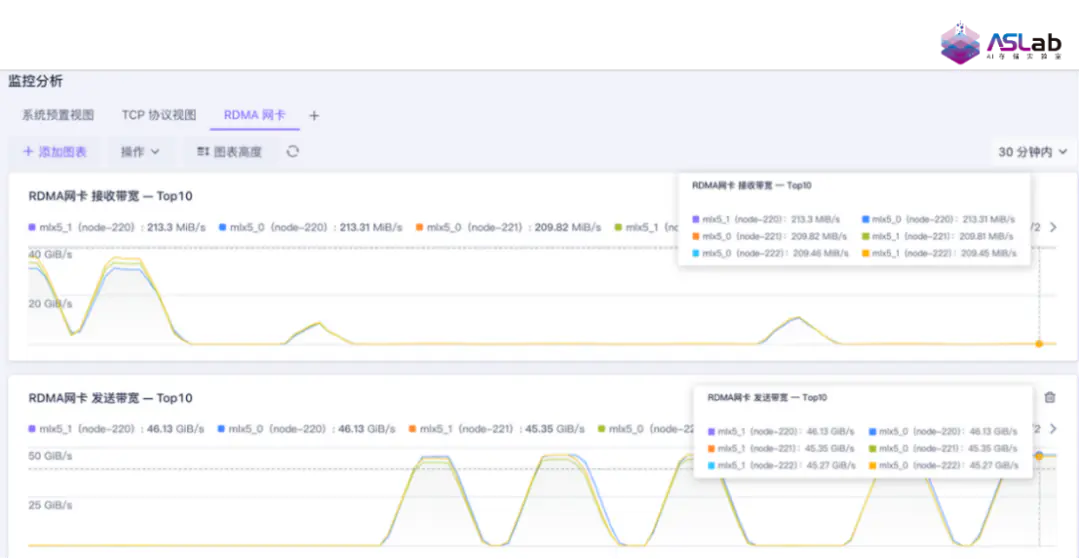
Task: Toggle mlx5_0 (node-220) 46.13 GiB/s legend entry
Action: [x=307, y=428]
